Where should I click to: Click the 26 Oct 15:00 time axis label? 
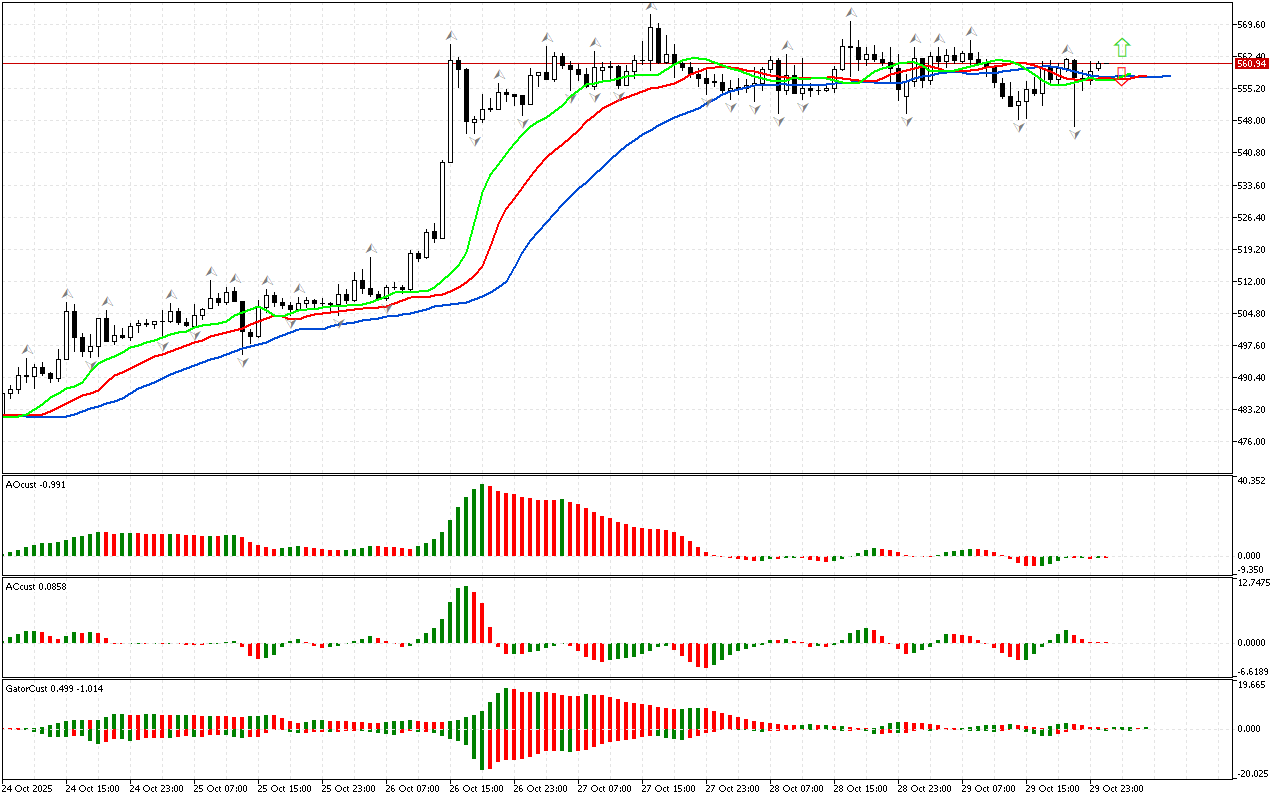pyautogui.click(x=476, y=789)
